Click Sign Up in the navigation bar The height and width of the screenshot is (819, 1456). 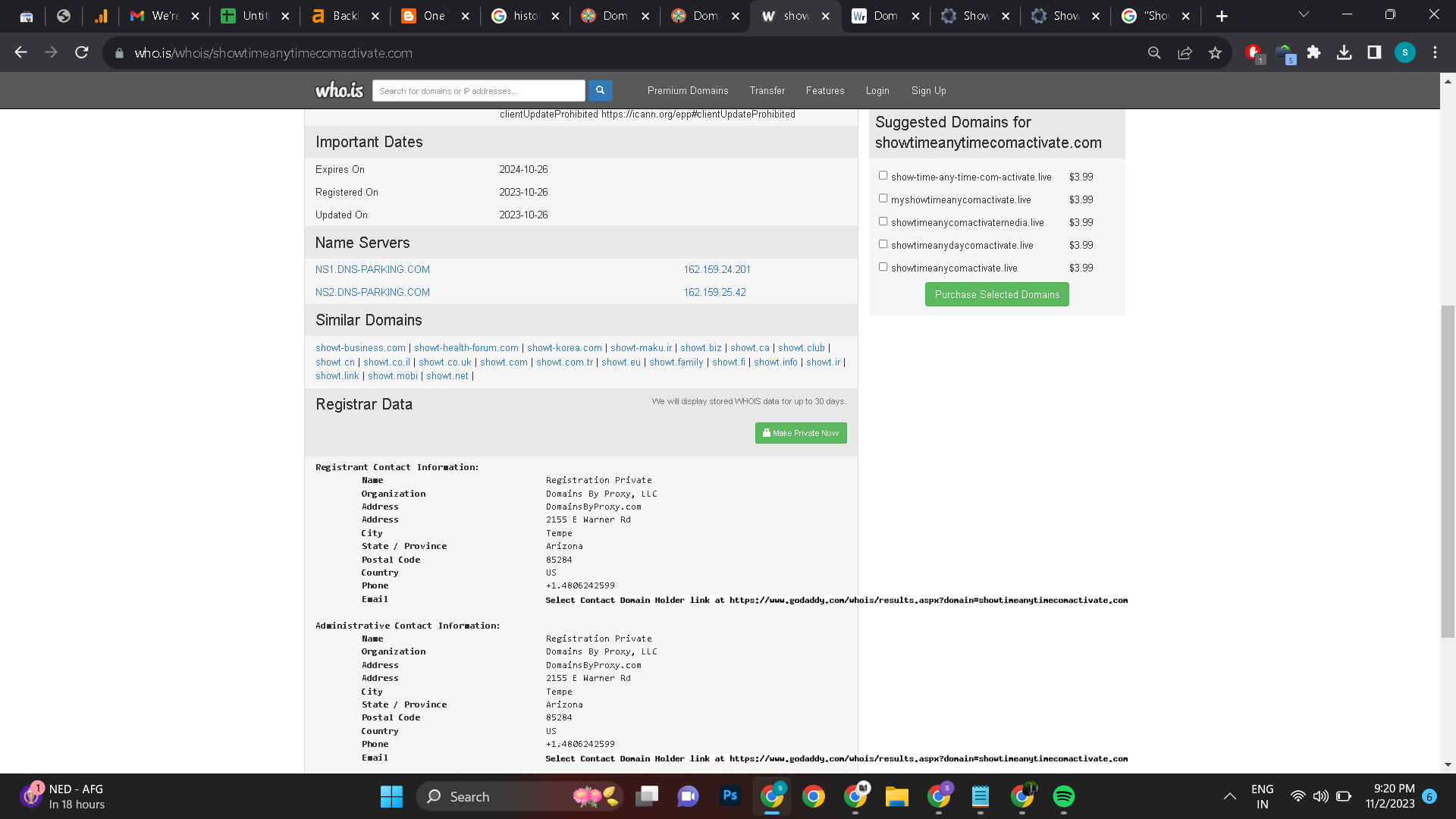point(928,90)
